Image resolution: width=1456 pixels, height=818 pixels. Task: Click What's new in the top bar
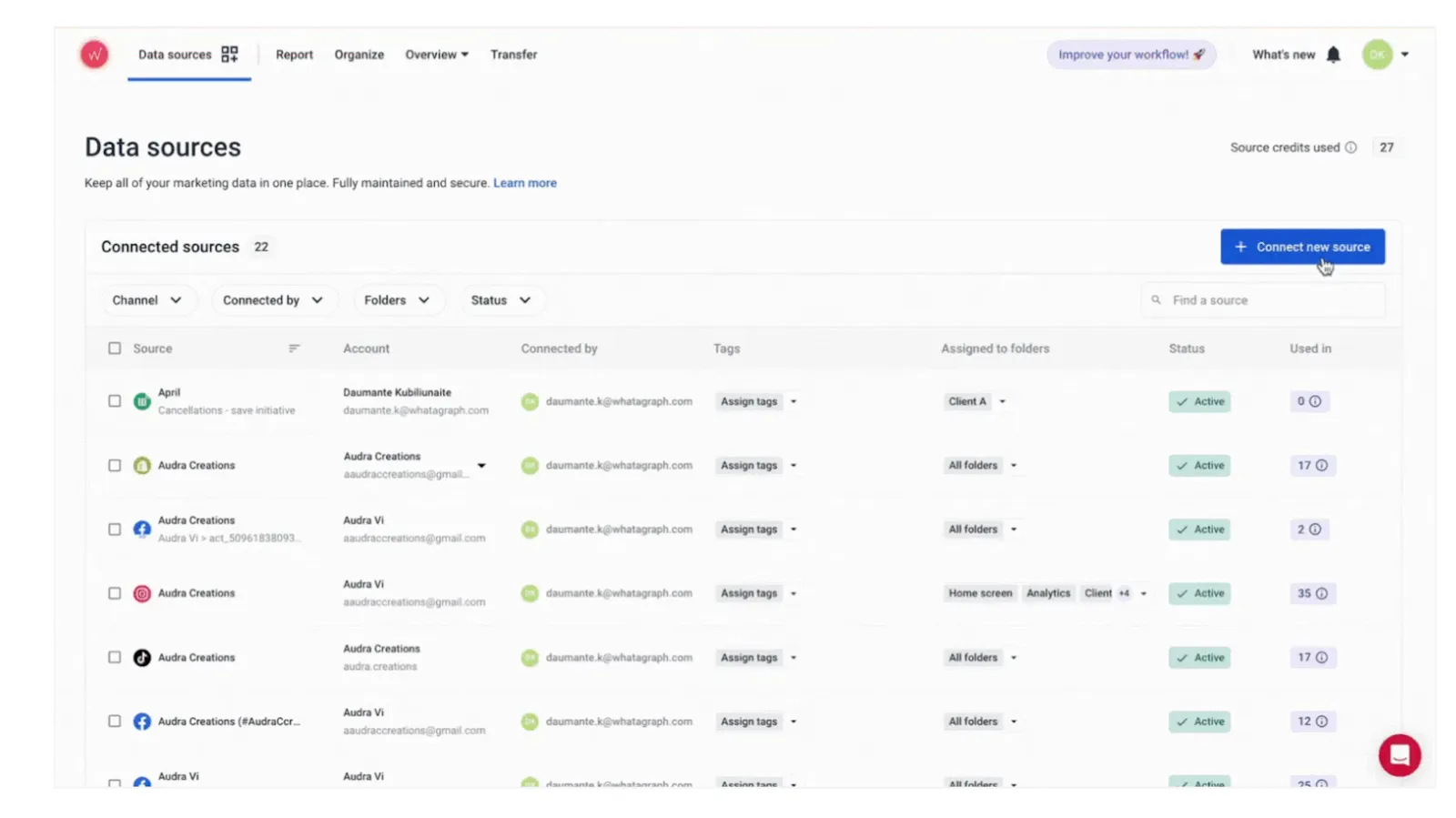click(x=1283, y=55)
